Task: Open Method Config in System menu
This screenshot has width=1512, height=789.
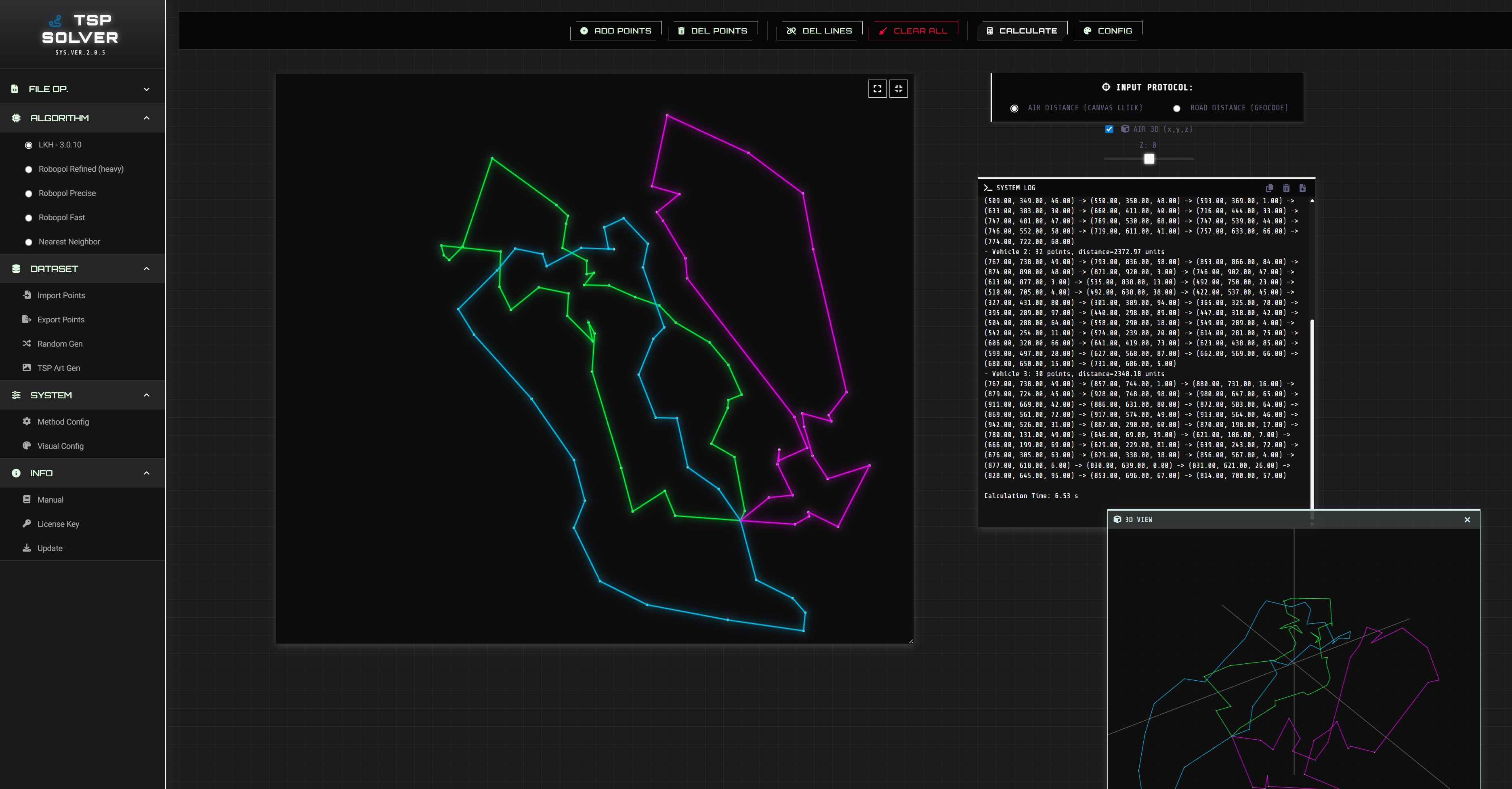Action: pos(63,421)
